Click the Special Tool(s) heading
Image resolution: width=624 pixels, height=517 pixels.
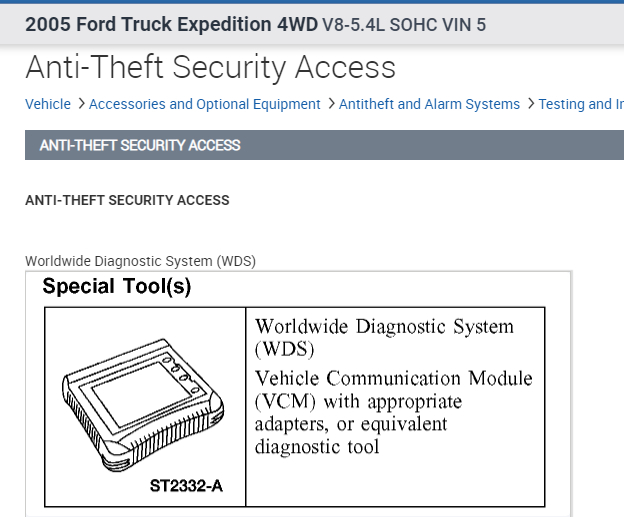(116, 288)
